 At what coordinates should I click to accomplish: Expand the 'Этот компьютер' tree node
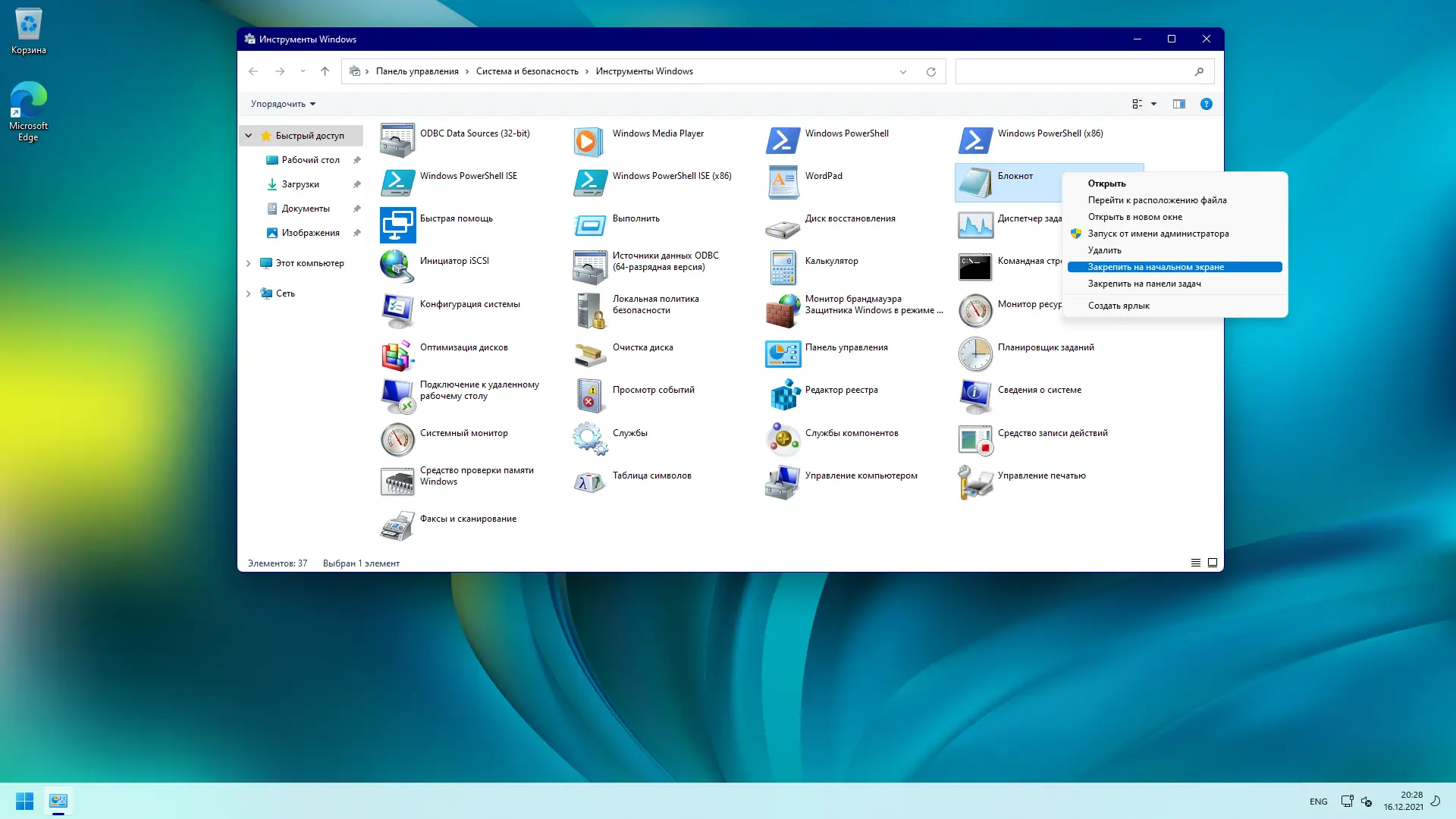pos(249,263)
